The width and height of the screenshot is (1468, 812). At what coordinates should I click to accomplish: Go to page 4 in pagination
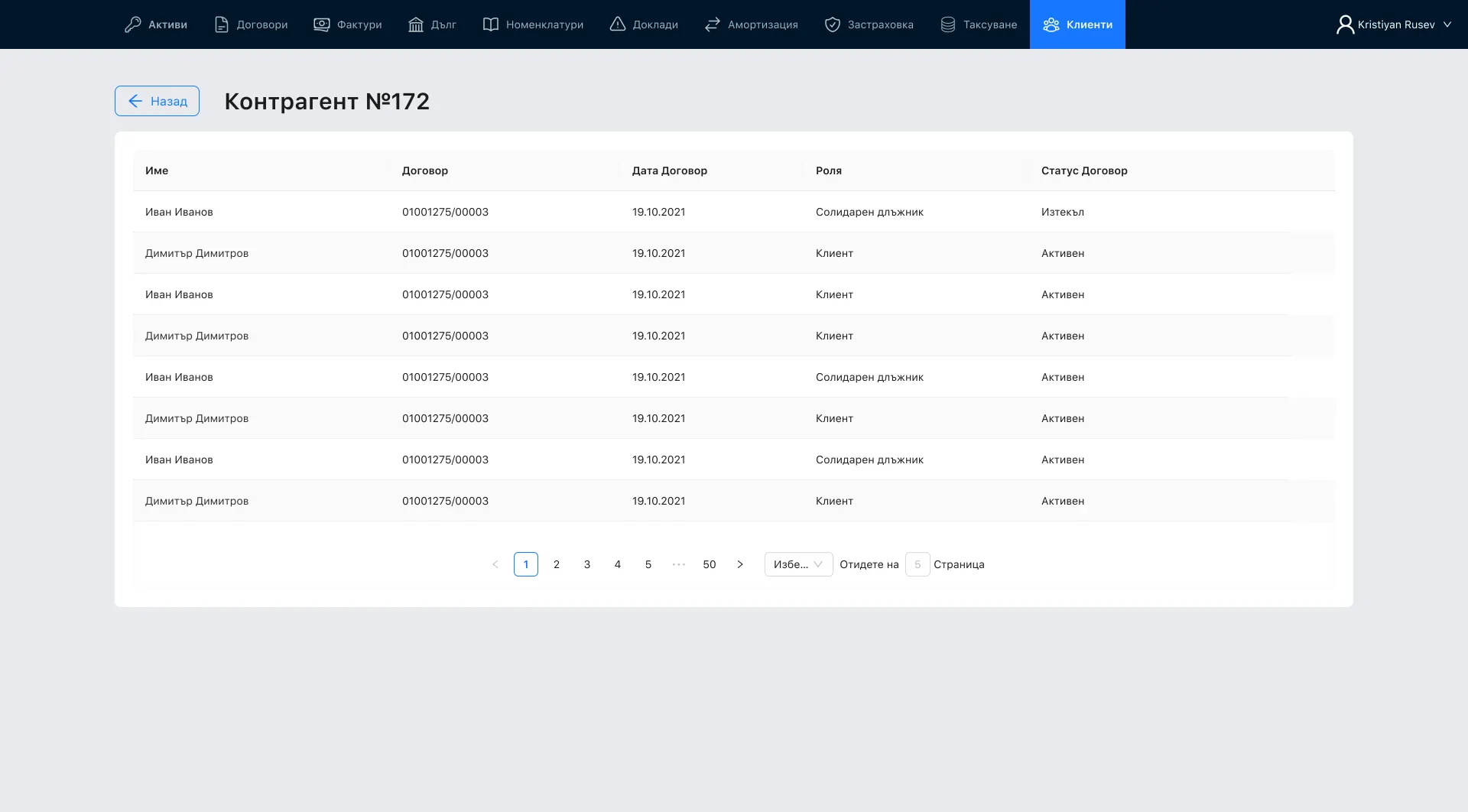pyautogui.click(x=618, y=564)
